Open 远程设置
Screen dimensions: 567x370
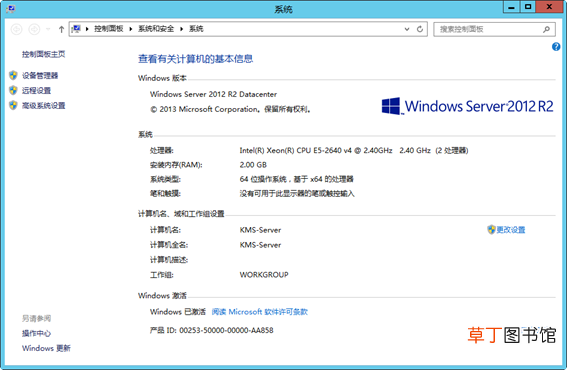point(36,90)
